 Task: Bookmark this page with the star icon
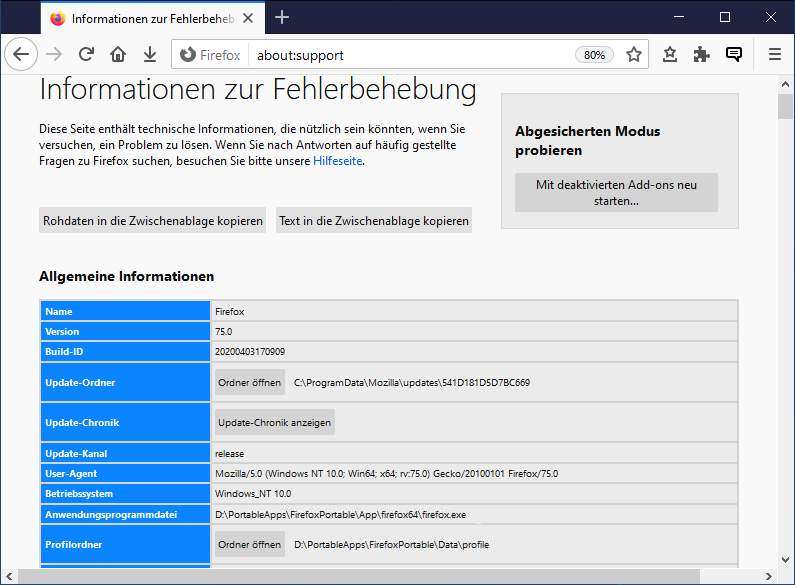click(x=633, y=55)
